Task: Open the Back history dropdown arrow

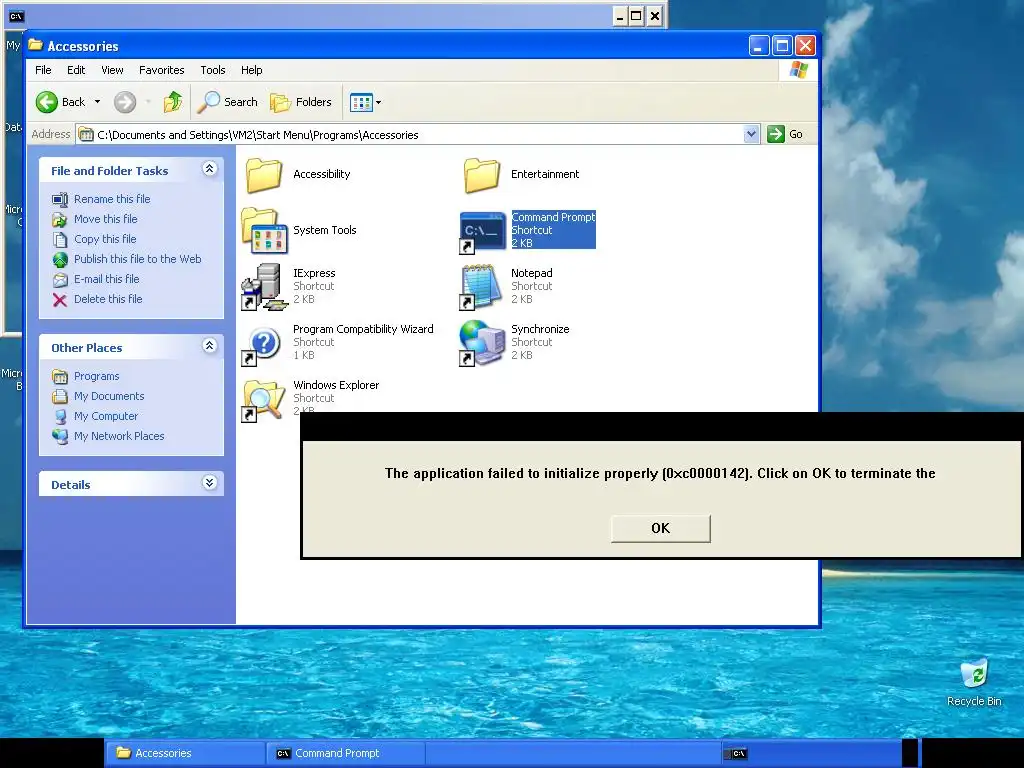Action: pos(97,102)
